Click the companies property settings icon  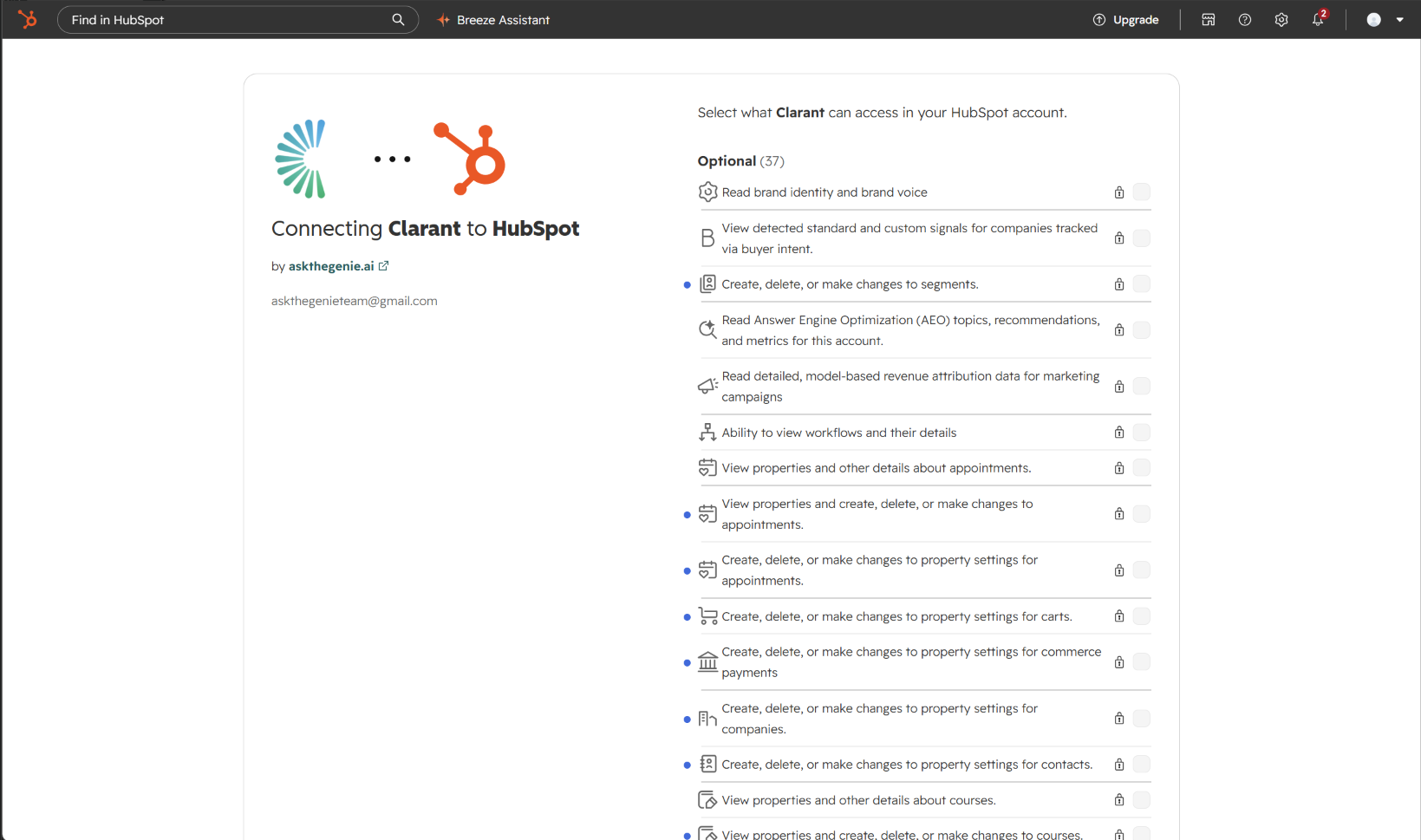point(707,718)
